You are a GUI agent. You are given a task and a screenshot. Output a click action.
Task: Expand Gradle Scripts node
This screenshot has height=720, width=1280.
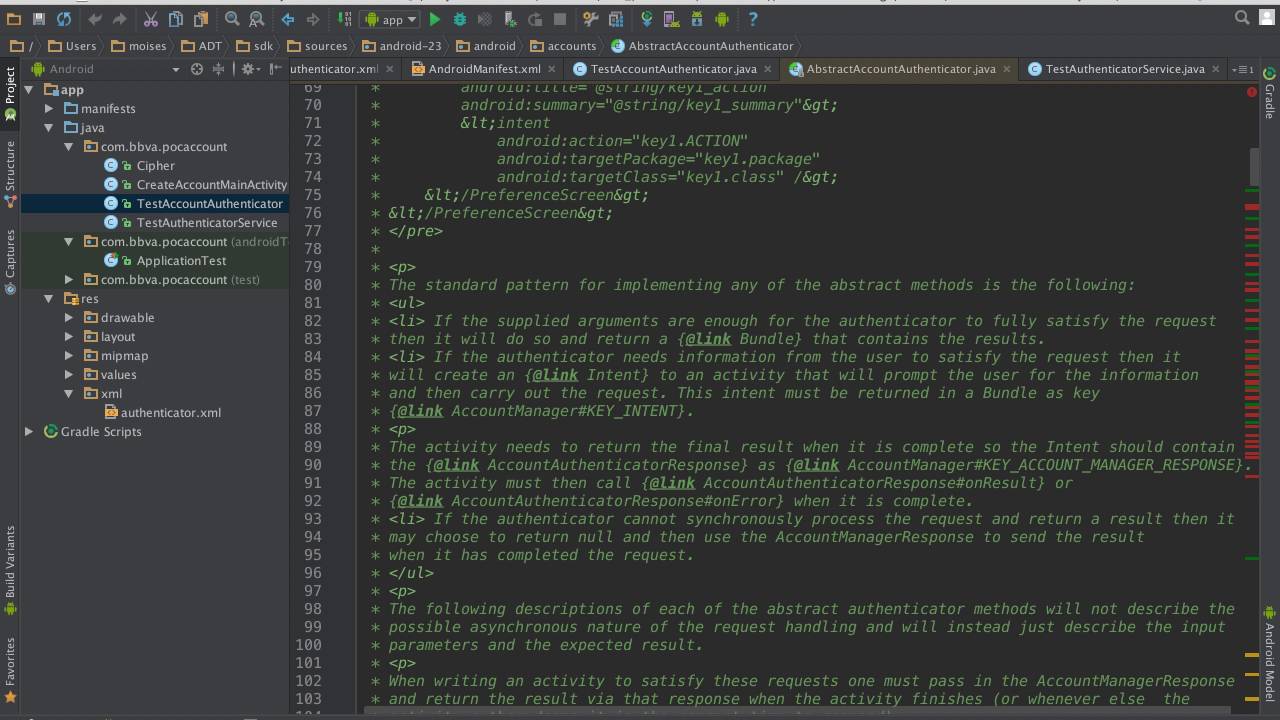(x=29, y=432)
